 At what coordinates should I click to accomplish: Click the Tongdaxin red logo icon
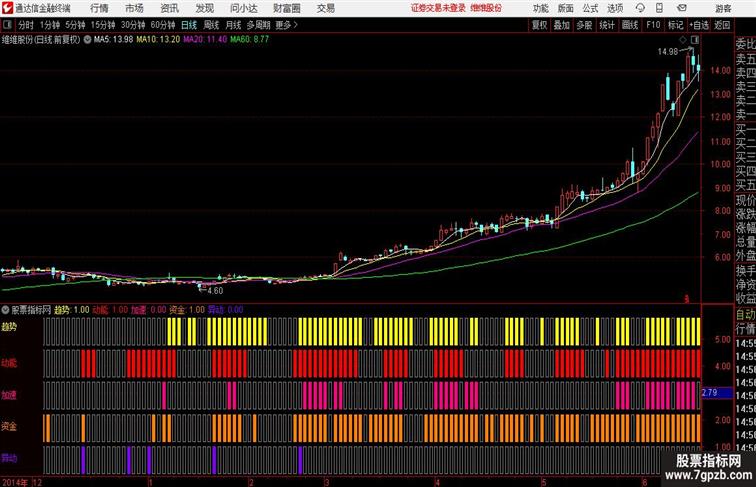[7, 8]
